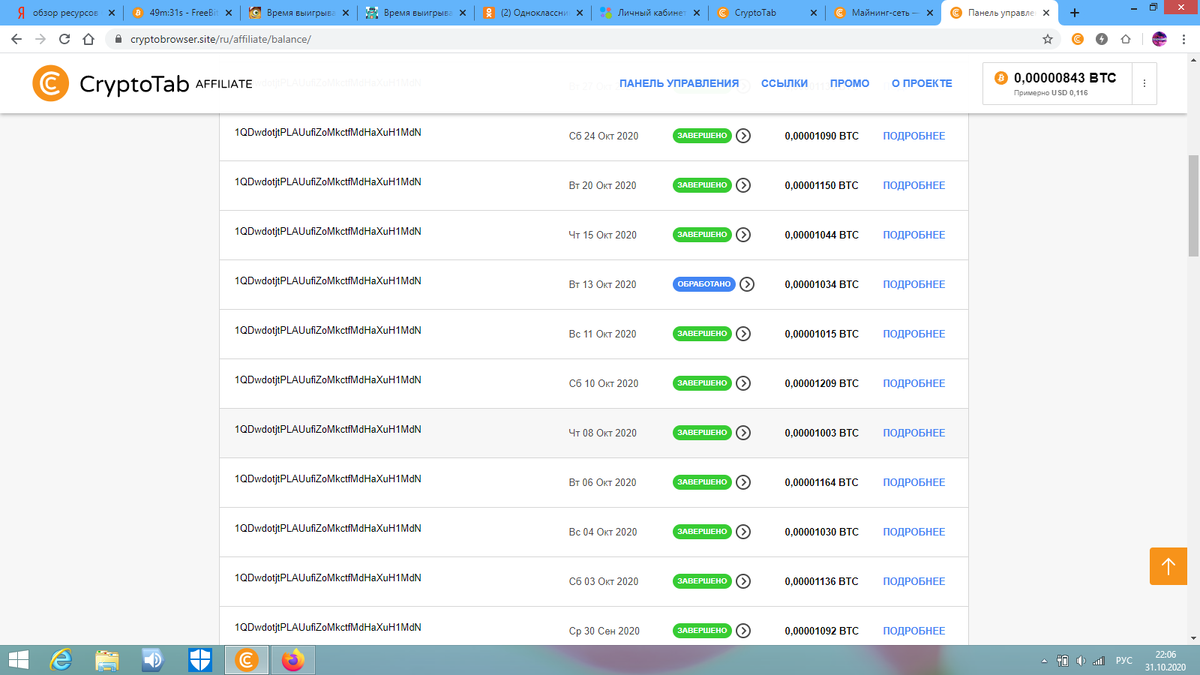This screenshot has width=1200, height=675.
Task: Click amount 0,00001030 BTC
Action: coord(821,532)
